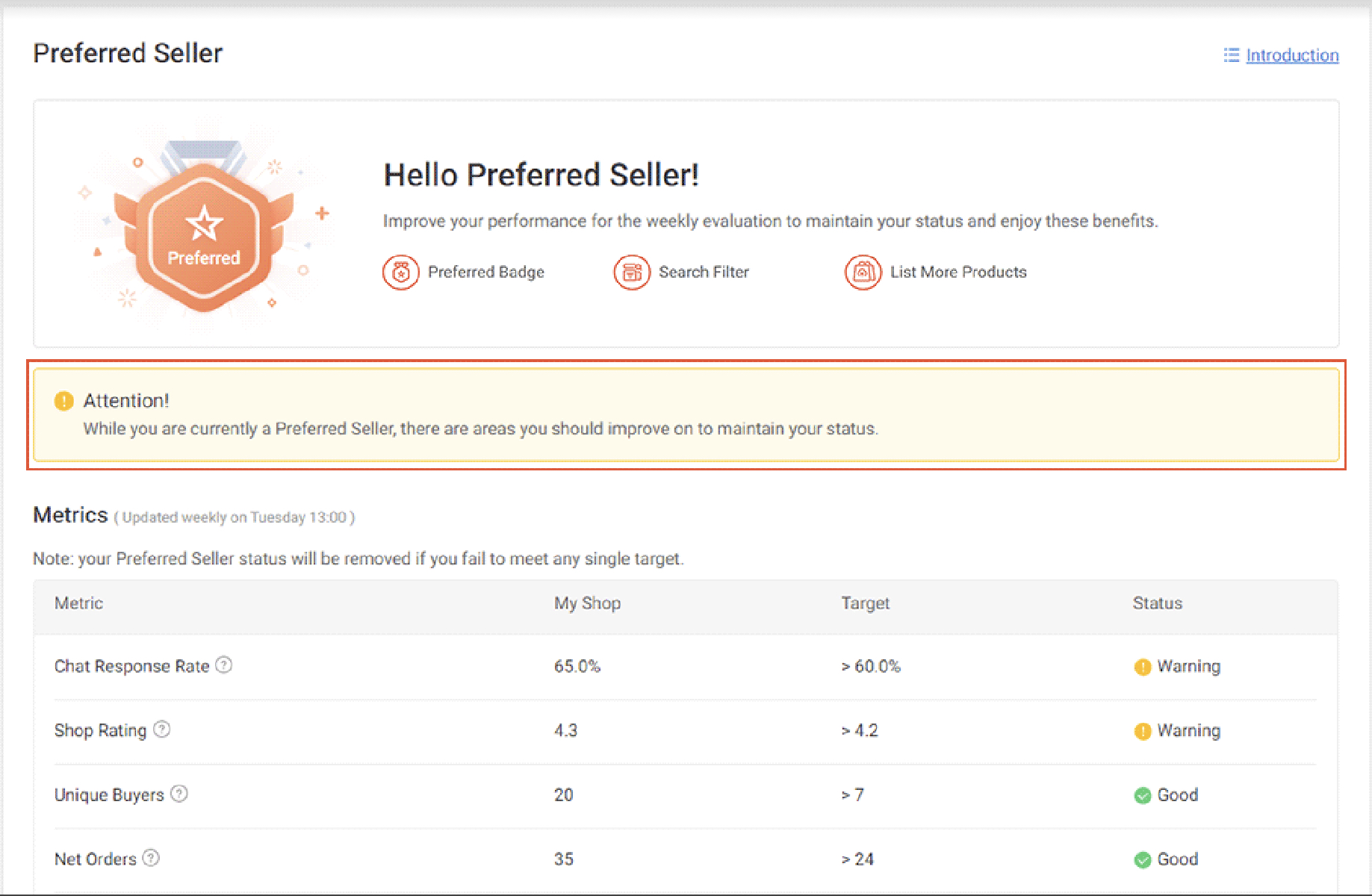Image resolution: width=1372 pixels, height=896 pixels.
Task: Open the Shop Rating help tooltip
Action: (x=161, y=730)
